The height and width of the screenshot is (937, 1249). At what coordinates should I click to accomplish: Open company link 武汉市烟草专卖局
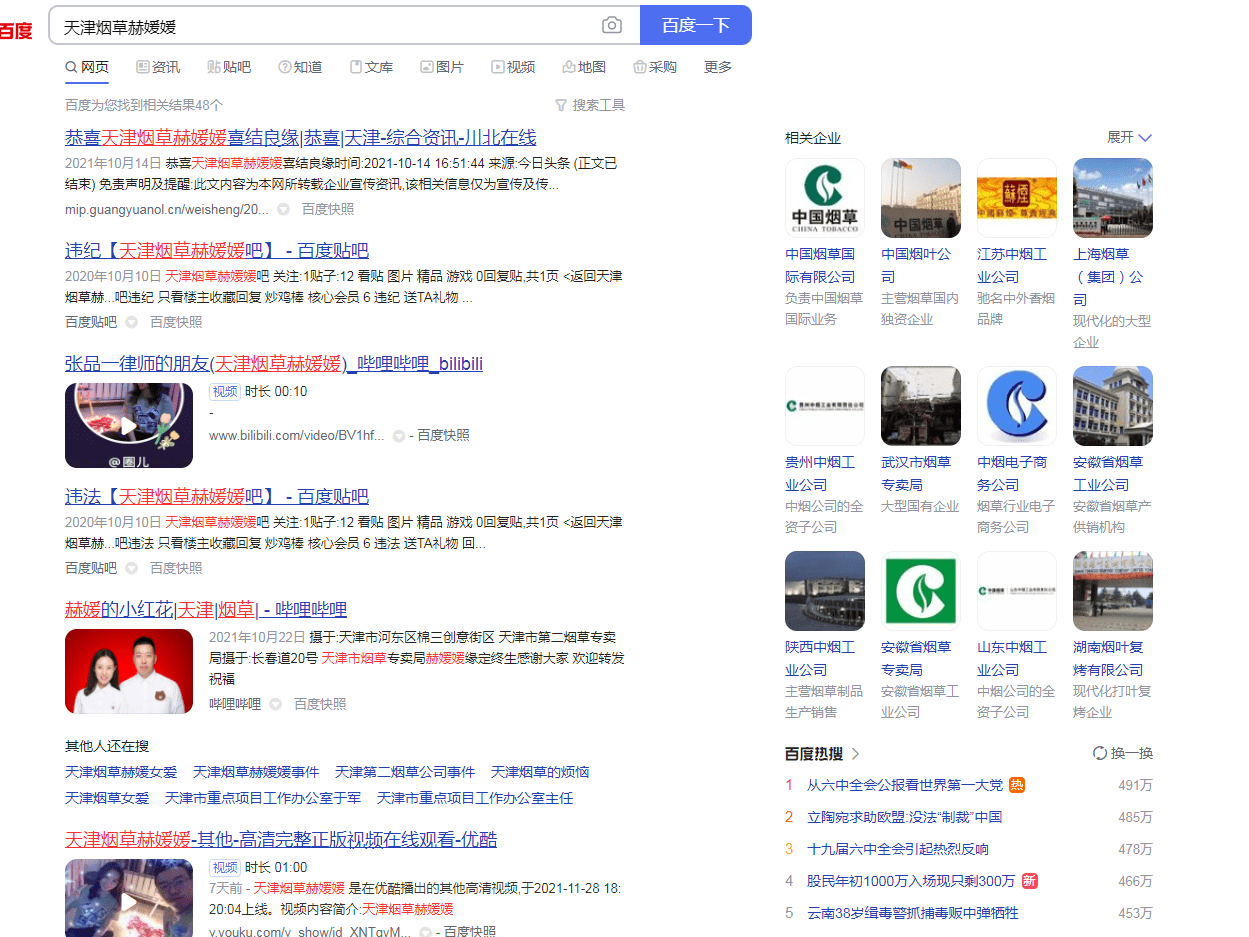[x=916, y=473]
